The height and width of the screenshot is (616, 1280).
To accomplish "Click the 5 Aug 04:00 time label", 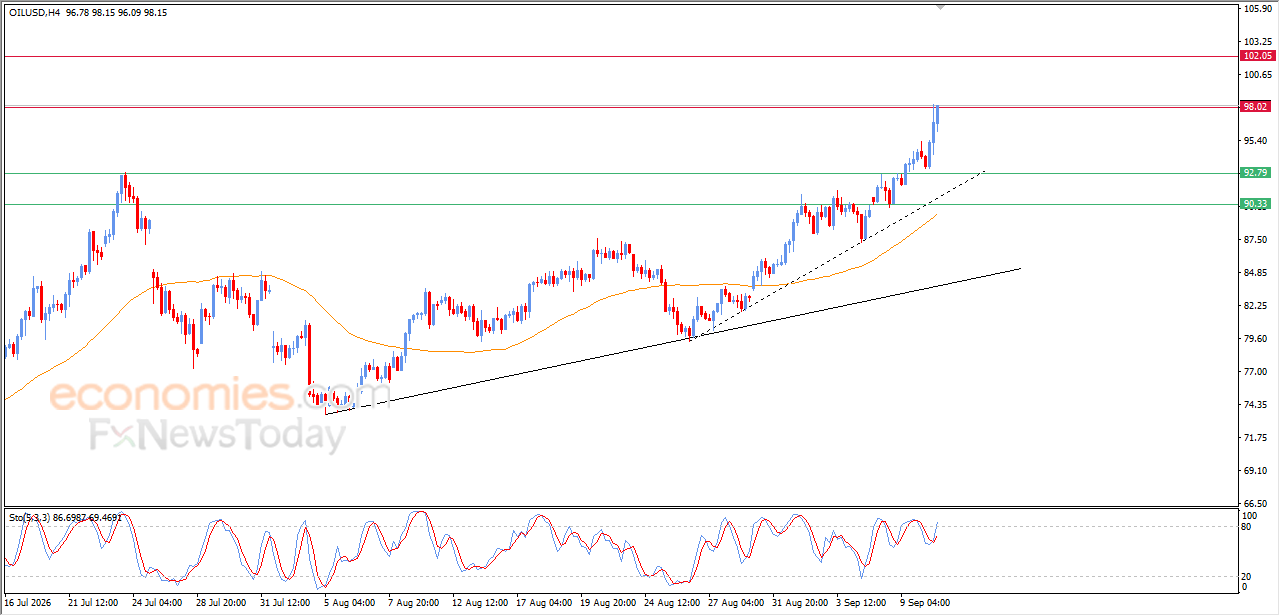I will (x=350, y=603).
